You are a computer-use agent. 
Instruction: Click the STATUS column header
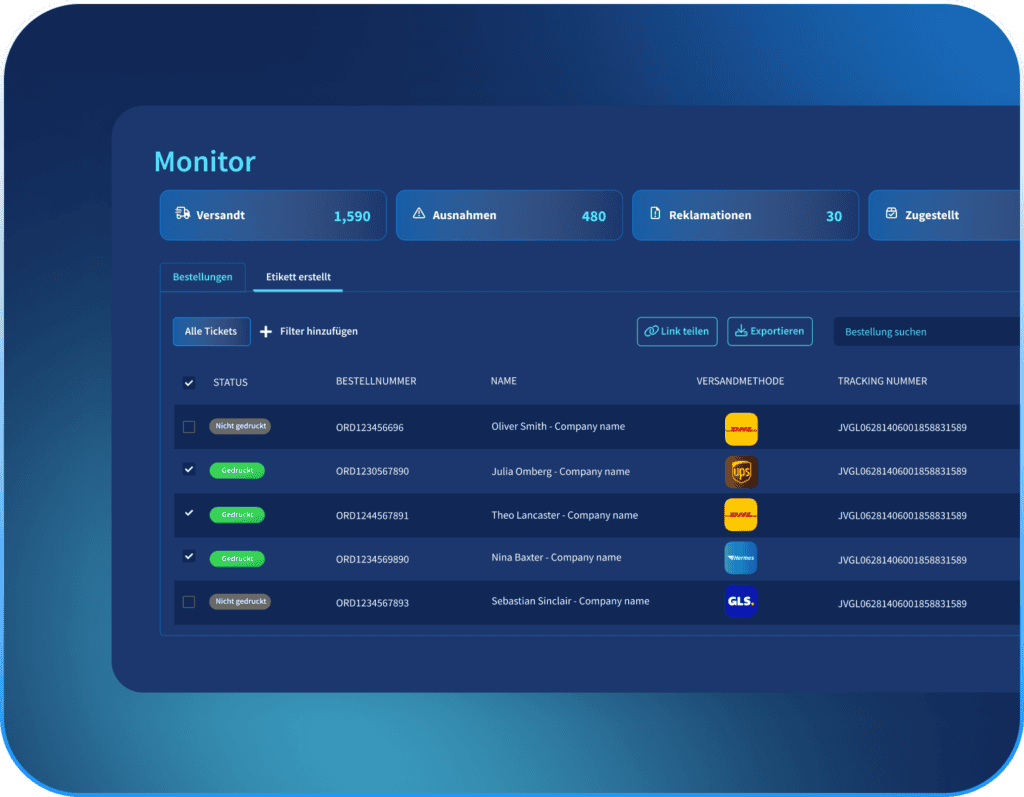coord(231,382)
